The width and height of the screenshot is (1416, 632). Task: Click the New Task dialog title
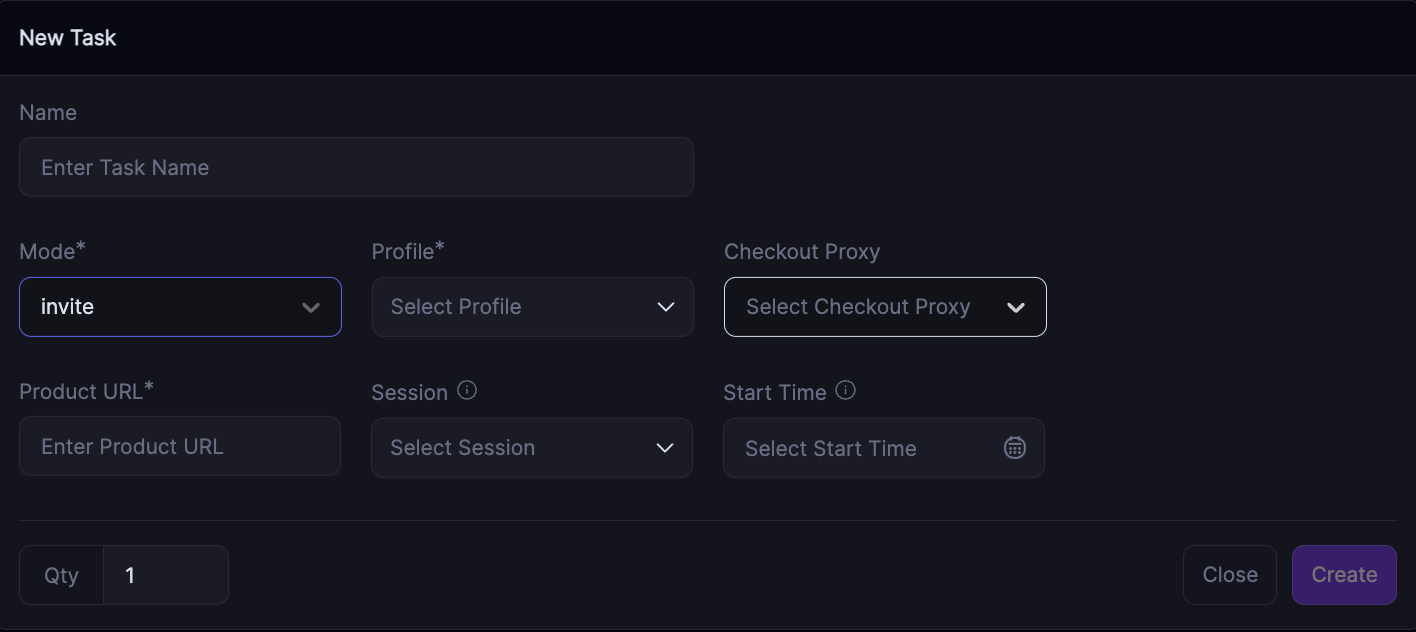click(x=68, y=38)
